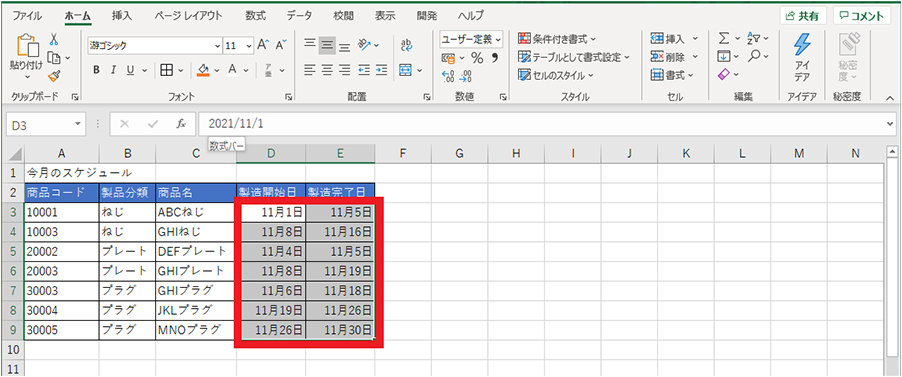Expand the 条件付き書式 dropdown
The height and width of the screenshot is (377, 902).
click(x=593, y=39)
